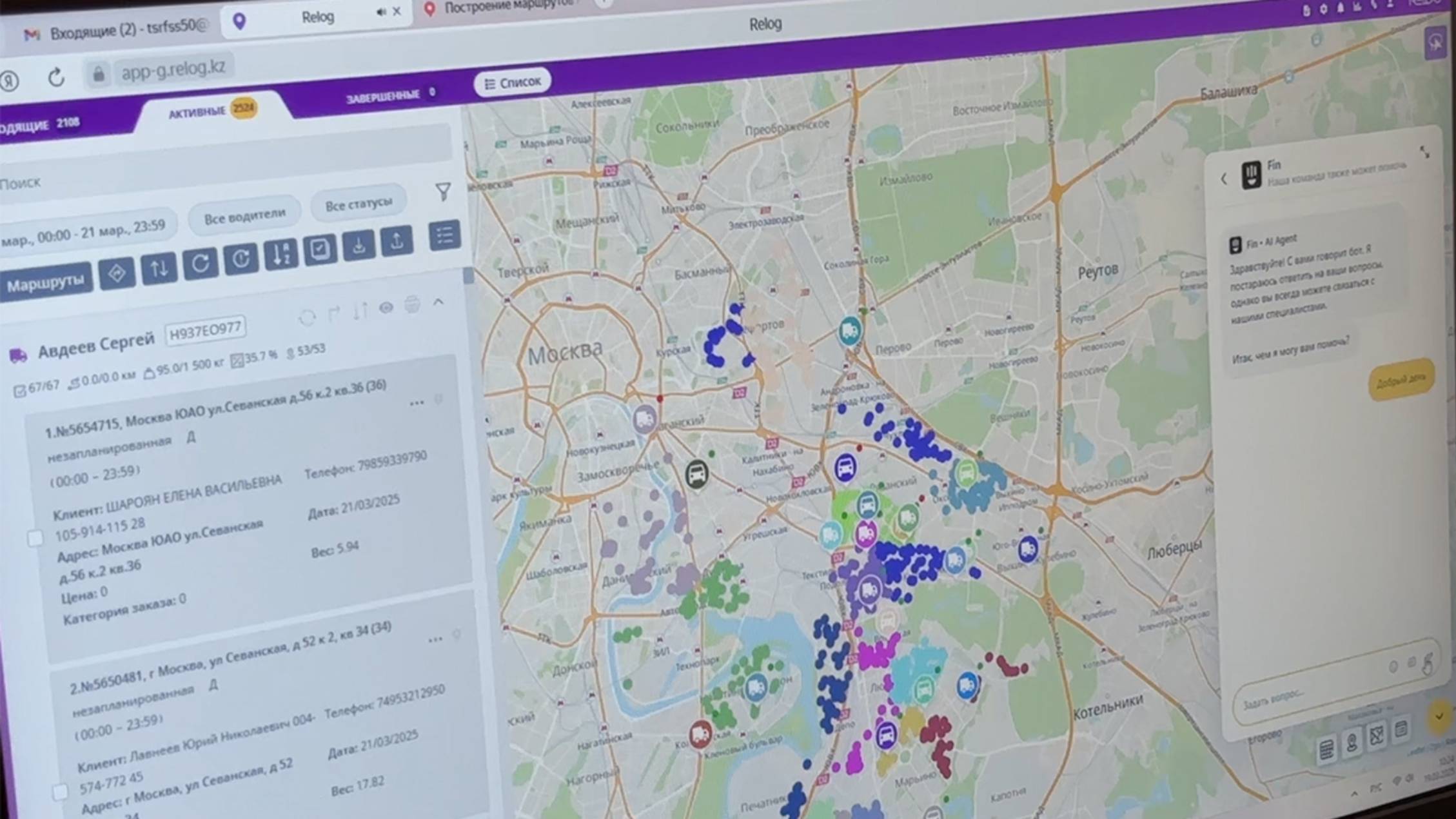
Task: Toggle route visibility eye for Авдеев Сергей
Action: coord(386,308)
